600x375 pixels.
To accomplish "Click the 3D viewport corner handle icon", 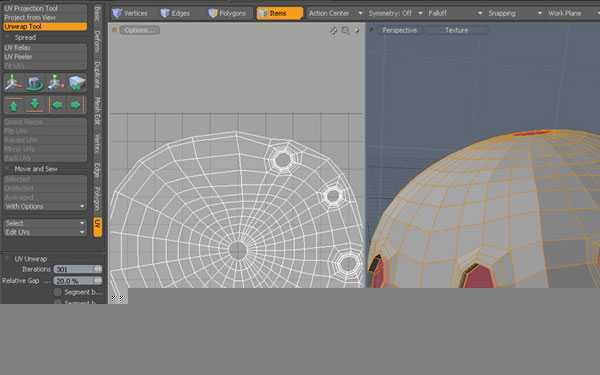I will (x=371, y=29).
